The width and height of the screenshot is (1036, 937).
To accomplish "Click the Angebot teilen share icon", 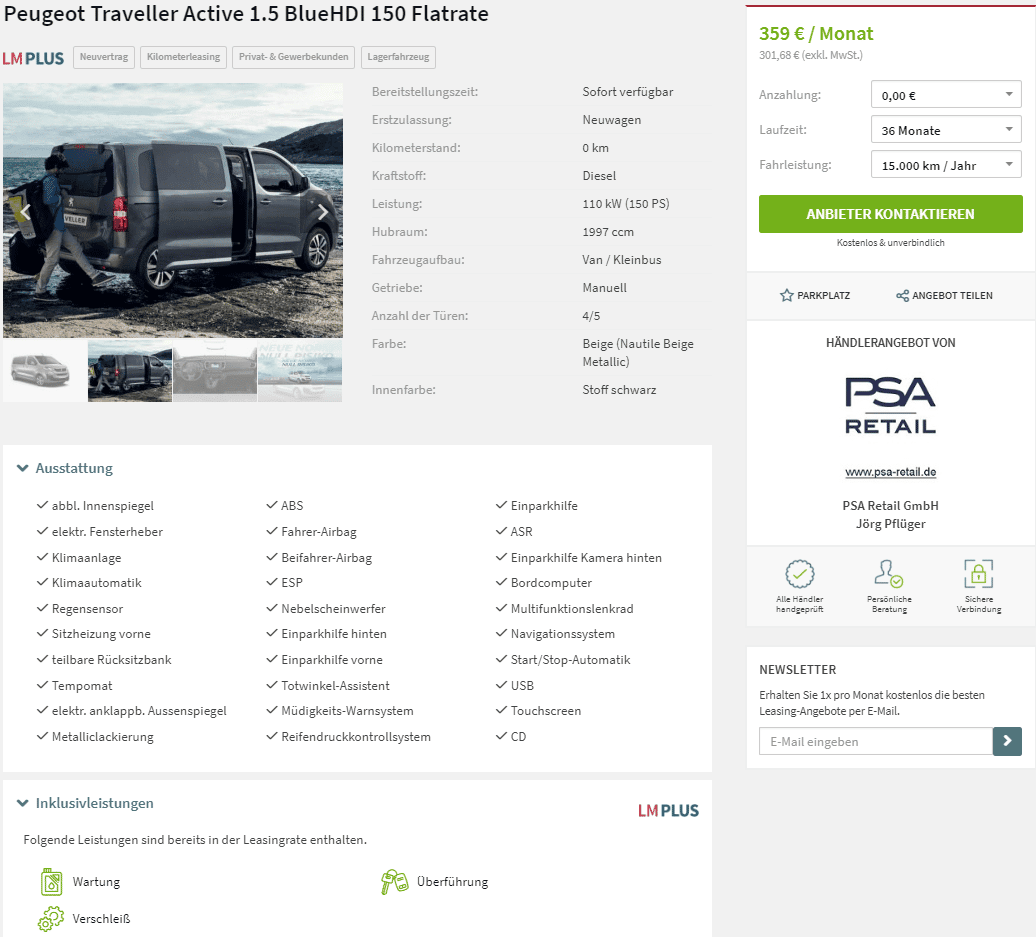I will (902, 295).
